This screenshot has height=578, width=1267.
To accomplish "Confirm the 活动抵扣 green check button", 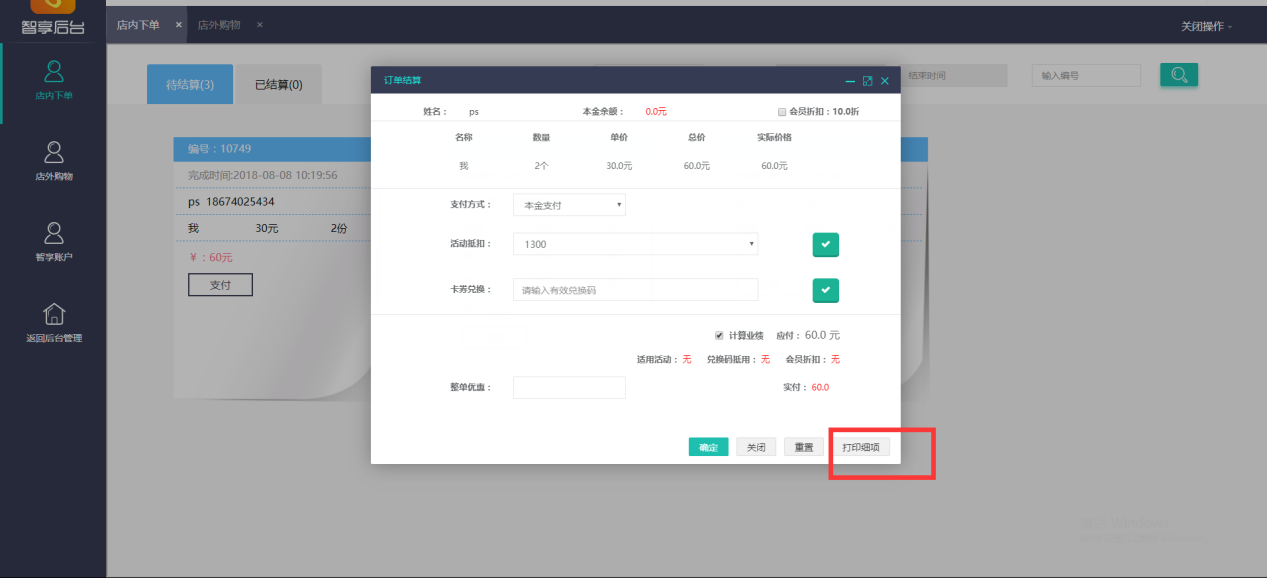I will (825, 244).
